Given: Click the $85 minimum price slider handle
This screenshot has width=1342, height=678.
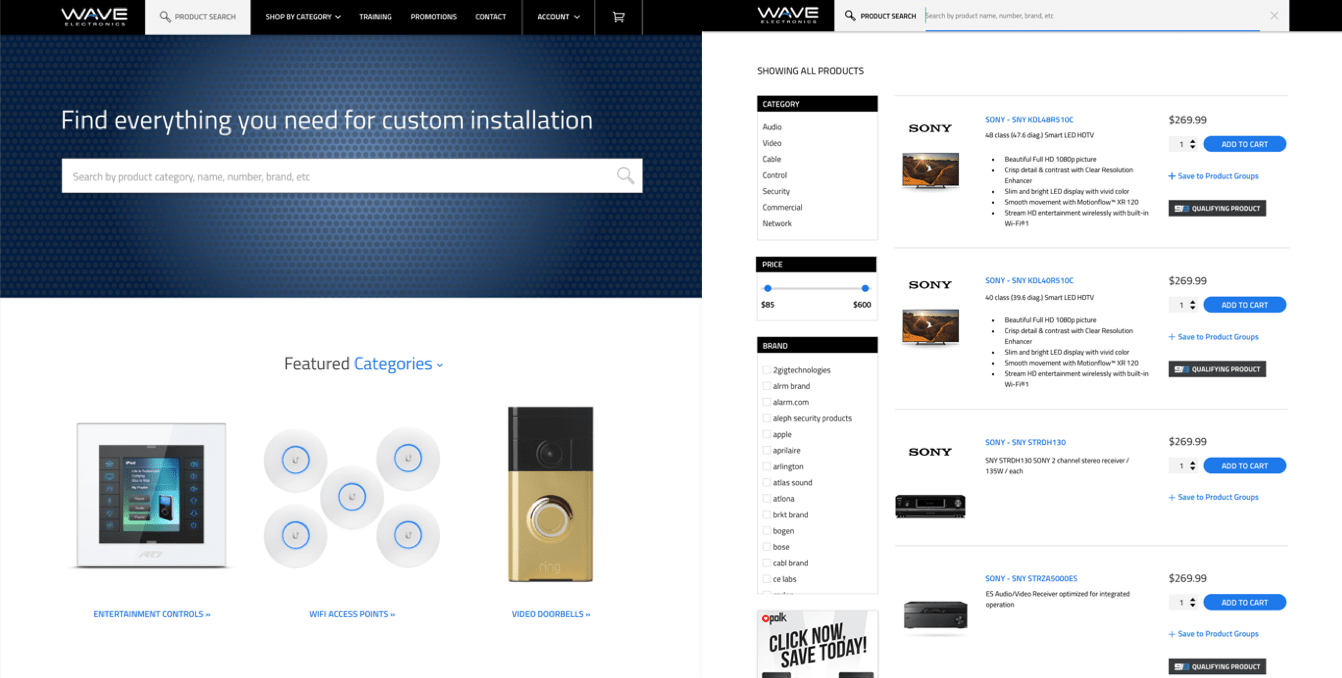Looking at the screenshot, I should [x=767, y=288].
